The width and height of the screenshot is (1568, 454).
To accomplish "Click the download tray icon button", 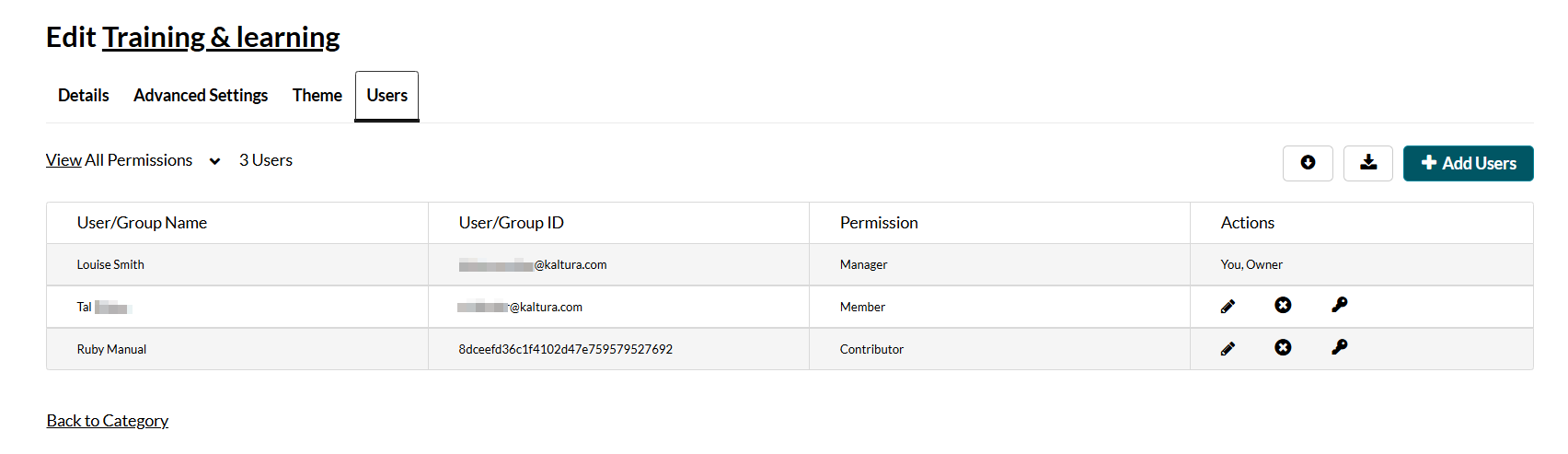I will click(1368, 163).
